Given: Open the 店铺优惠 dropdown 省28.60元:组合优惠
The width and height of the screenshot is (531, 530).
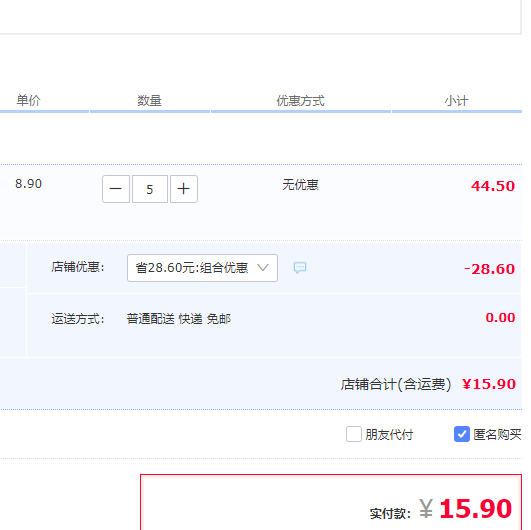Looking at the screenshot, I should click(x=202, y=268).
